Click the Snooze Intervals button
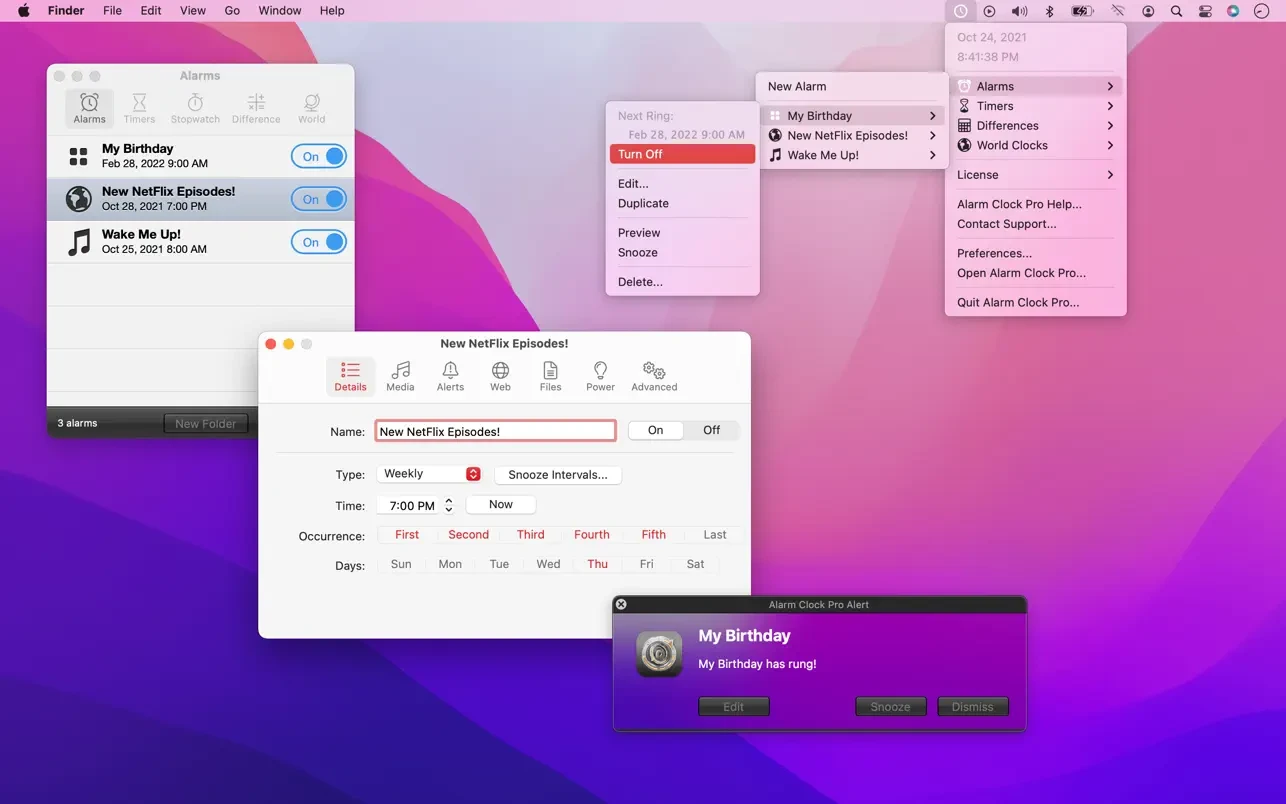The height and width of the screenshot is (804, 1286). click(557, 474)
